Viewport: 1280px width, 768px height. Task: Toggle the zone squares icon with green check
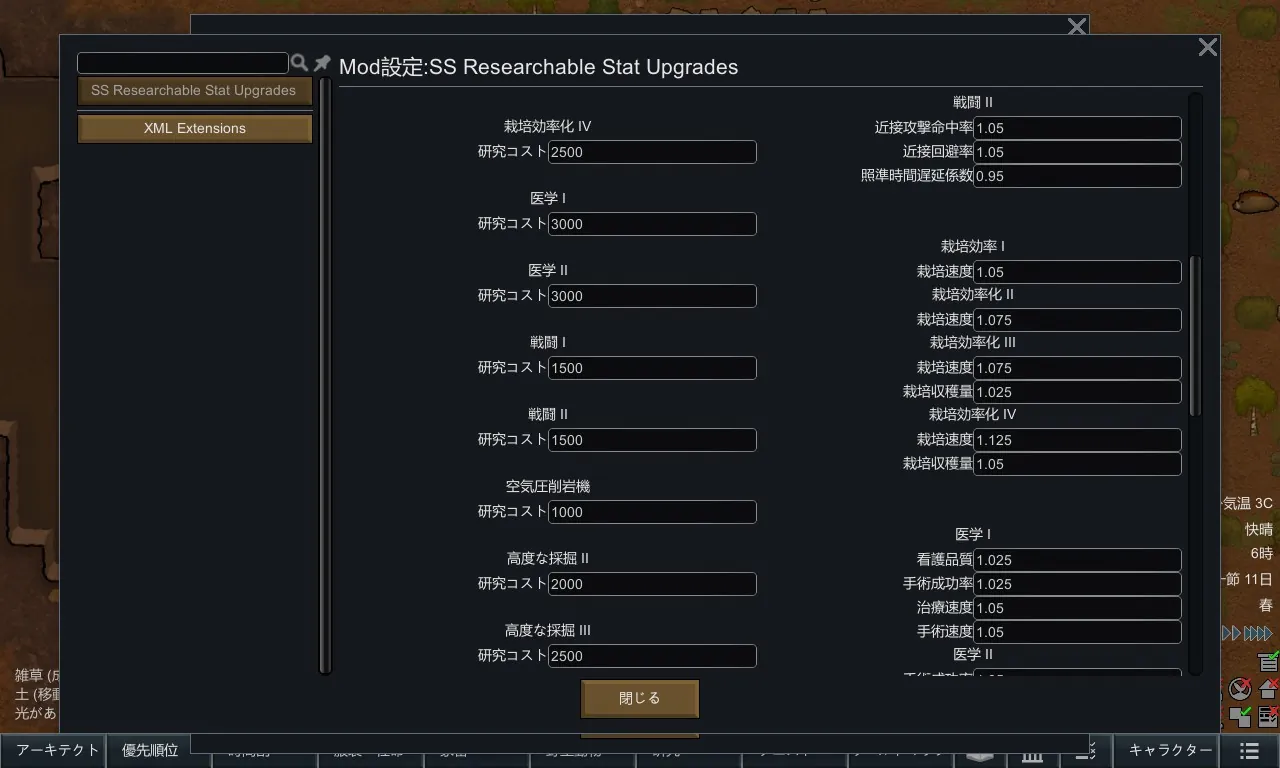(x=1240, y=716)
